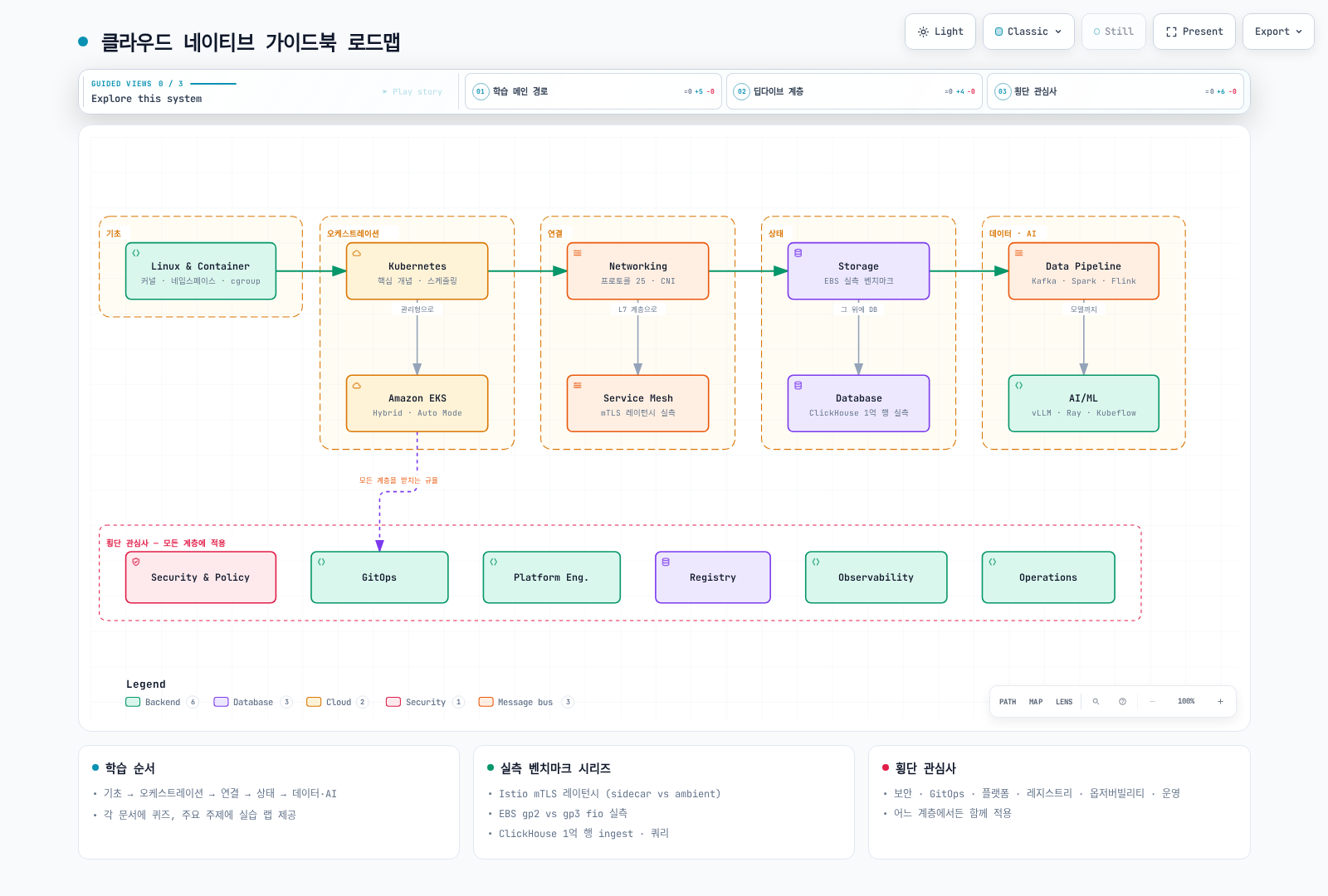Toggle Security legend filter

pos(425,702)
